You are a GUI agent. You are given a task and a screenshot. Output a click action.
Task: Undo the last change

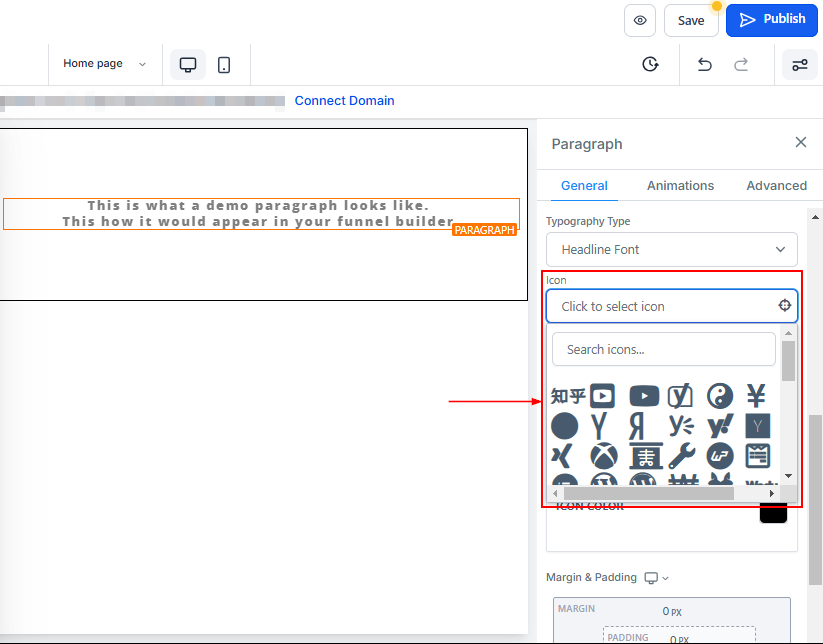pyautogui.click(x=705, y=64)
